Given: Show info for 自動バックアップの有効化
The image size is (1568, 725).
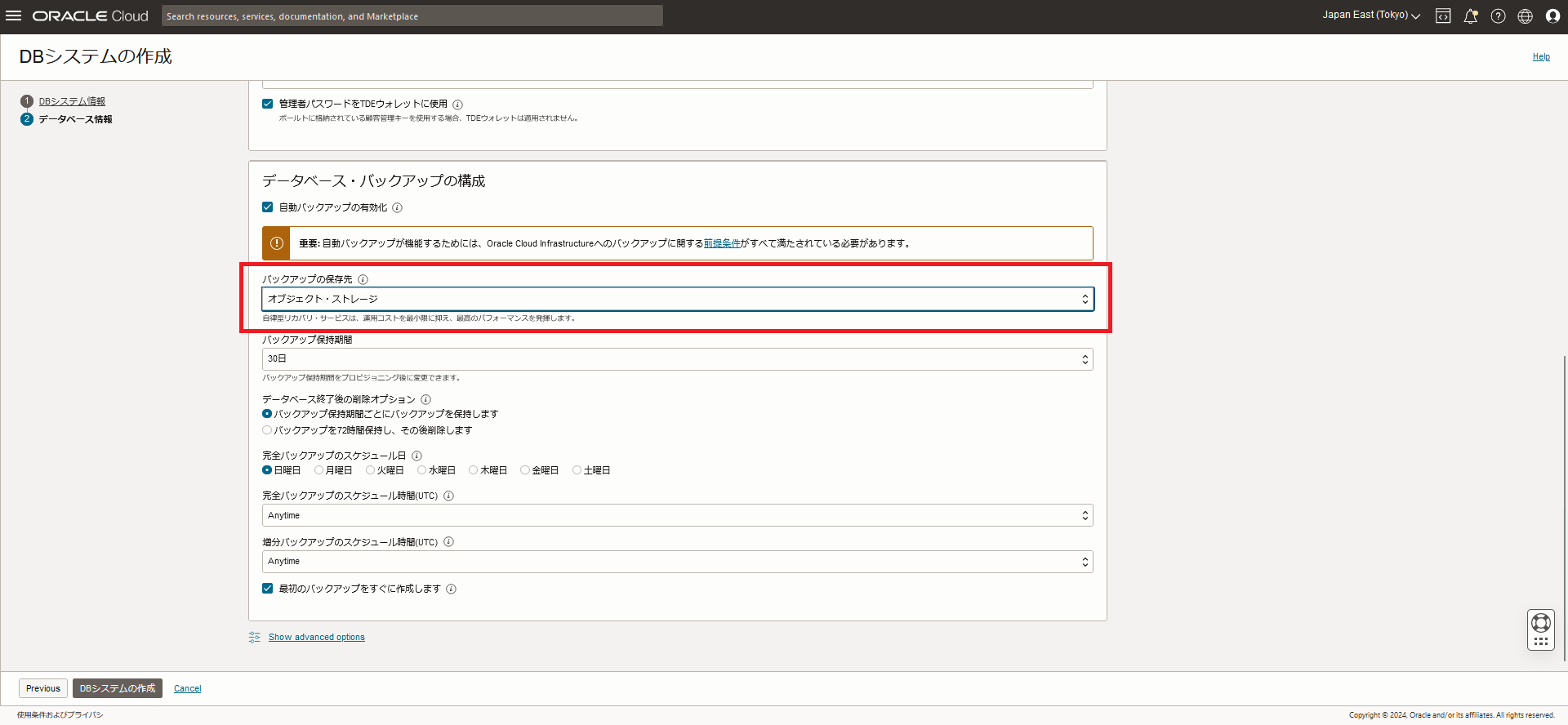Looking at the screenshot, I should point(398,207).
